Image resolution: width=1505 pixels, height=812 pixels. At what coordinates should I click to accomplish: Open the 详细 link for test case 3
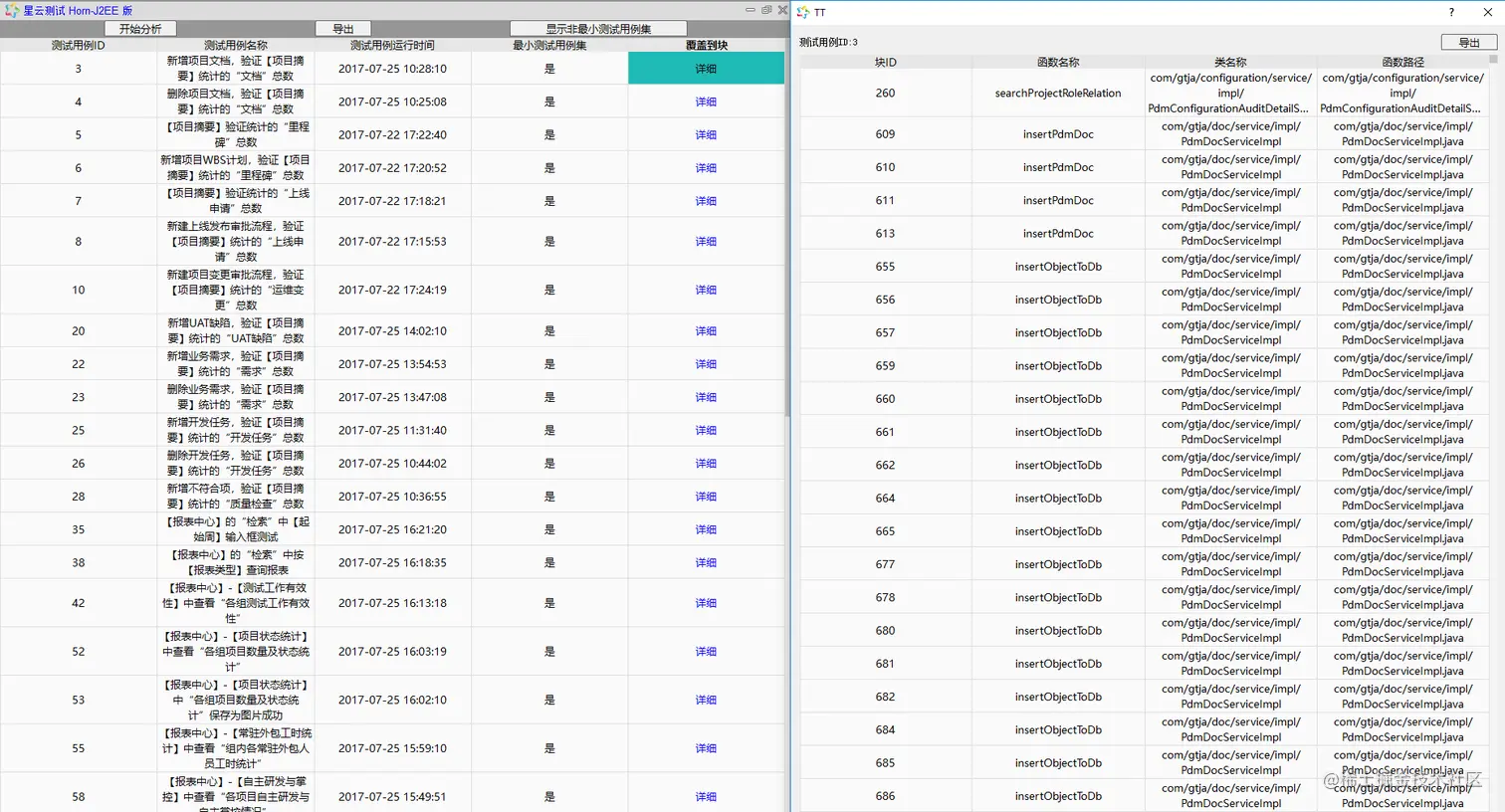pos(706,69)
